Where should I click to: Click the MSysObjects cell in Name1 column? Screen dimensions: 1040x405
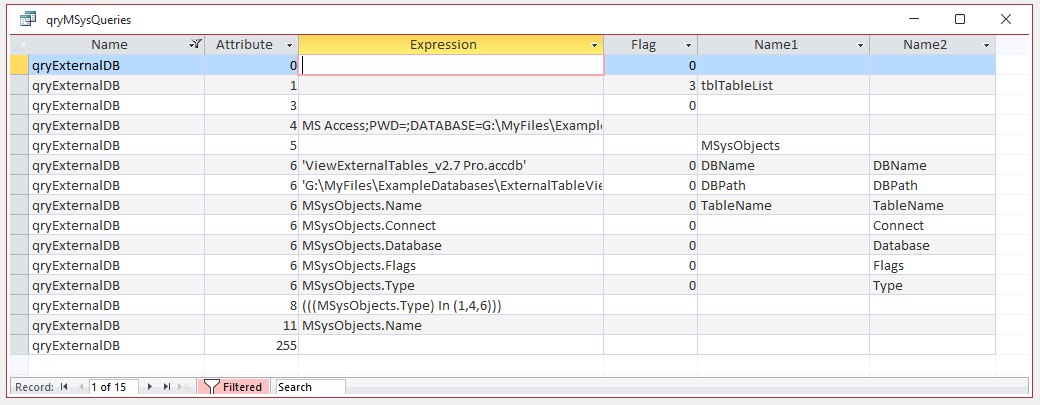pos(783,145)
